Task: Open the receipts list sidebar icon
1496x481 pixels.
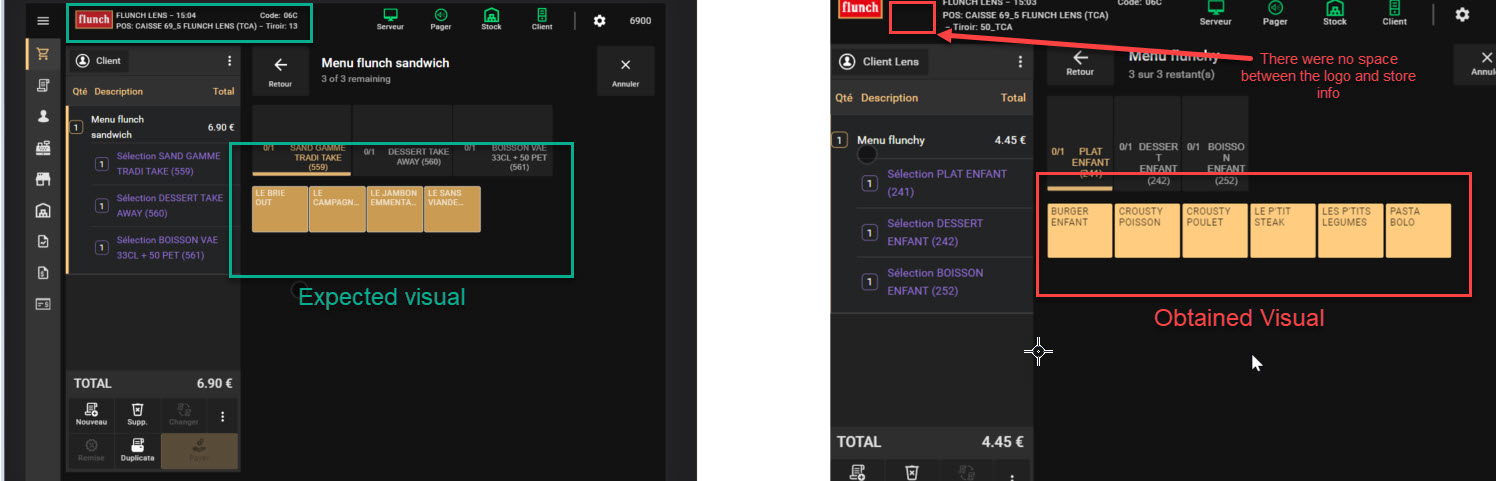Action: [43, 86]
